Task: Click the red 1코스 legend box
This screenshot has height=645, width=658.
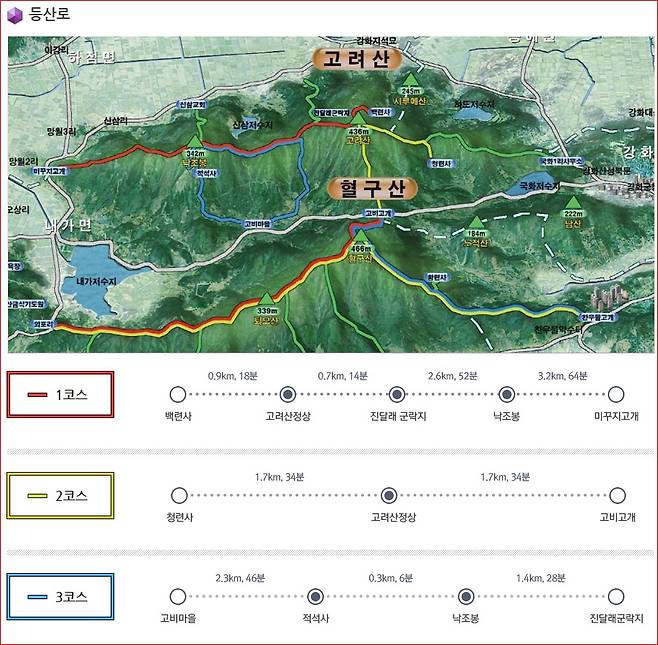Action: point(61,394)
